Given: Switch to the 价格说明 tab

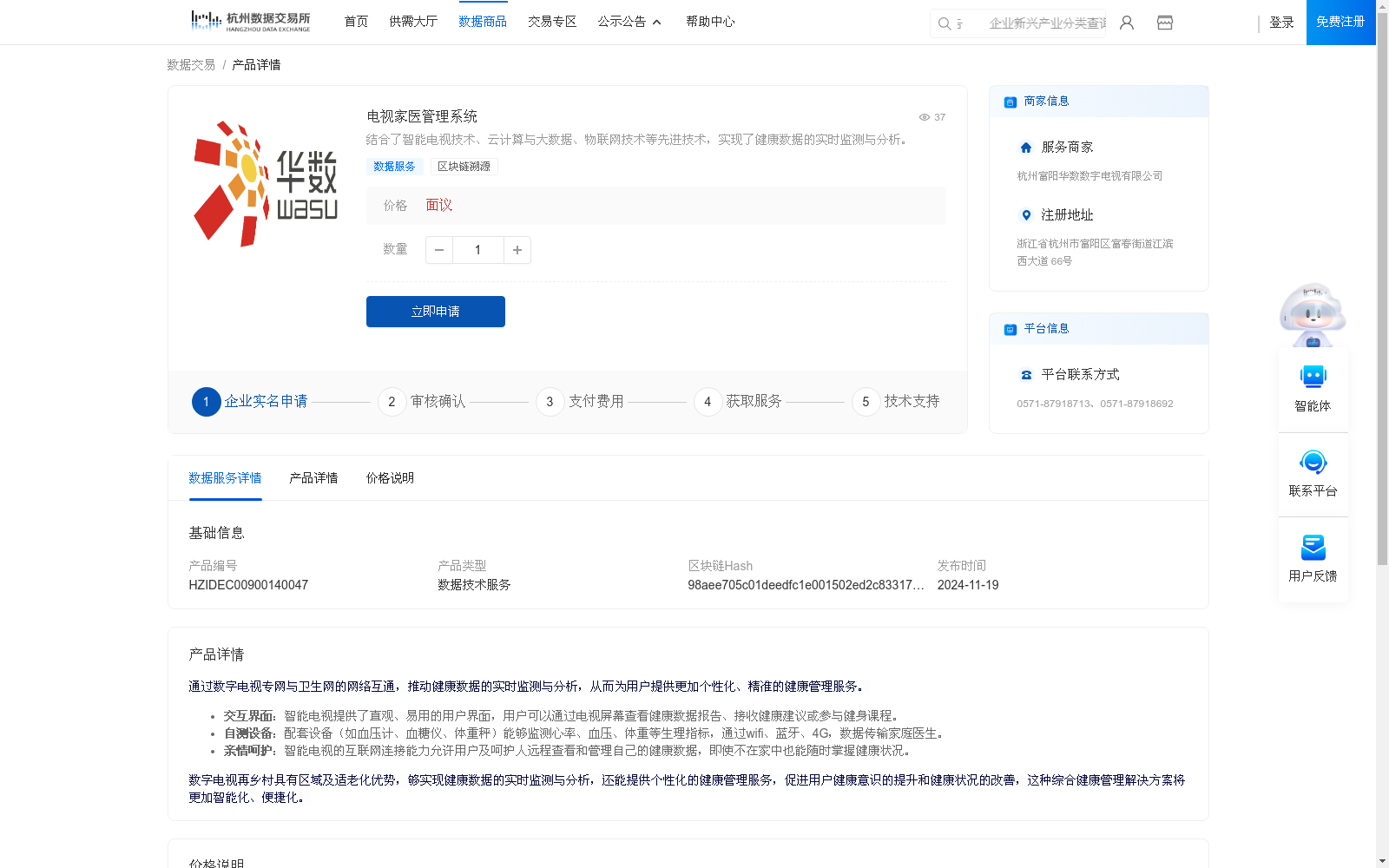Looking at the screenshot, I should pyautogui.click(x=390, y=478).
